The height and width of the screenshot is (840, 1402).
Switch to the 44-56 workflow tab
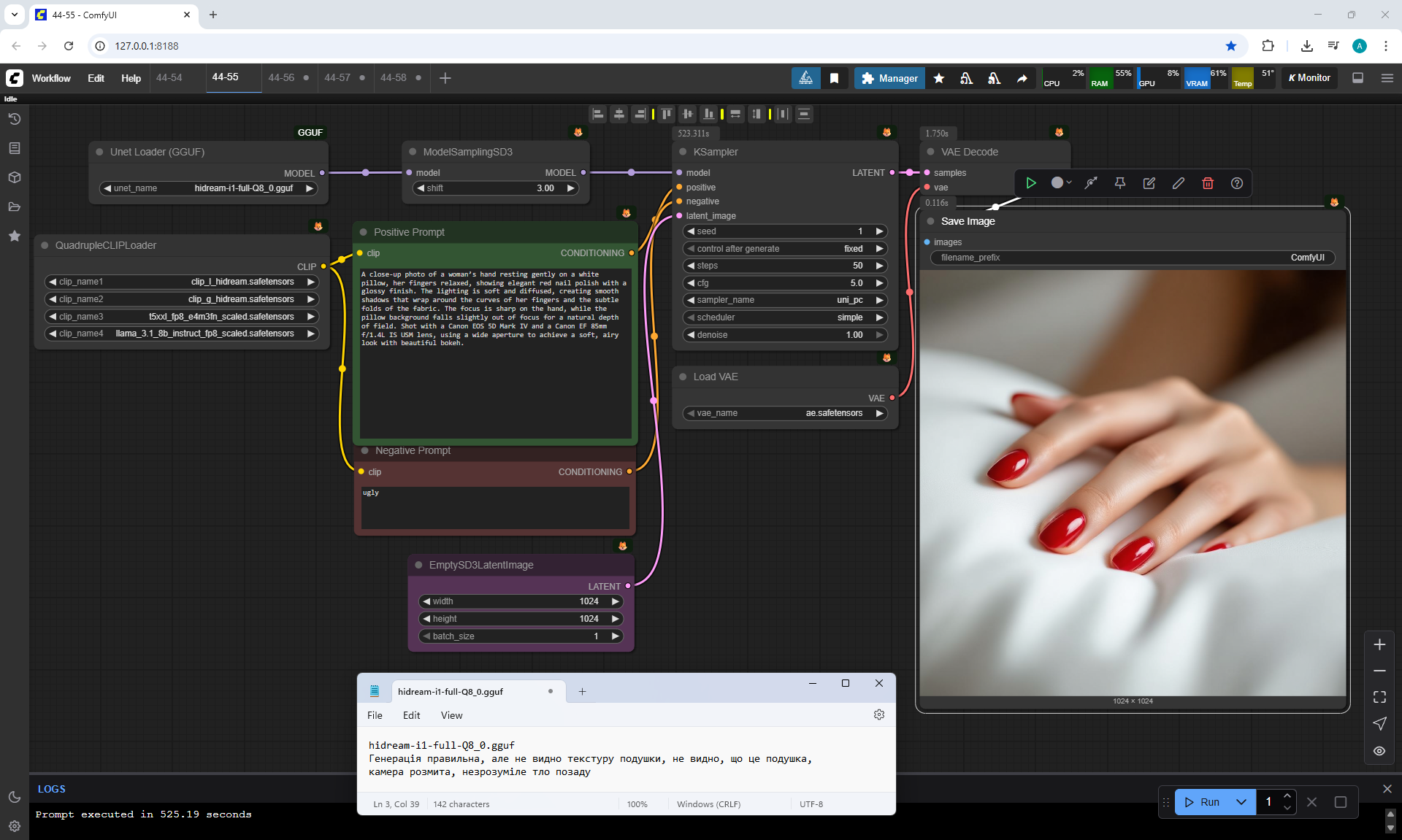point(281,77)
